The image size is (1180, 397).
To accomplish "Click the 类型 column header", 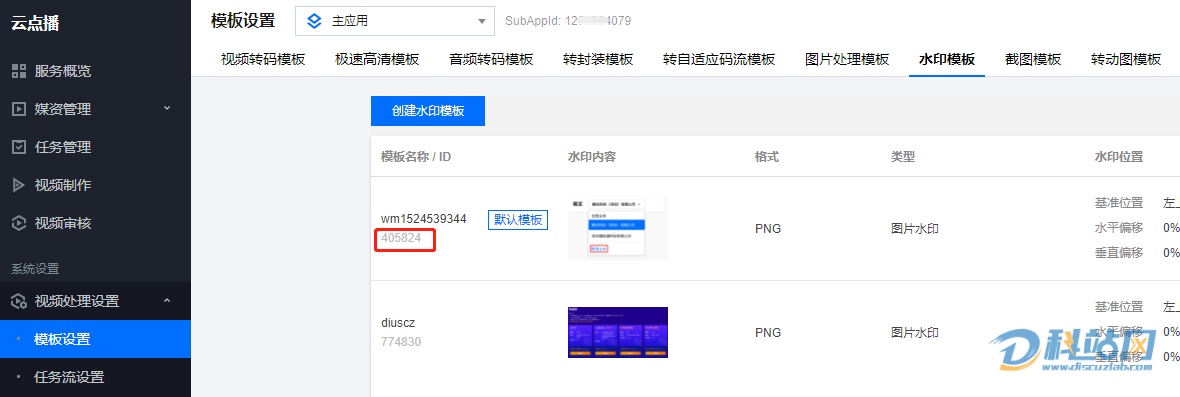I will pyautogui.click(x=903, y=156).
